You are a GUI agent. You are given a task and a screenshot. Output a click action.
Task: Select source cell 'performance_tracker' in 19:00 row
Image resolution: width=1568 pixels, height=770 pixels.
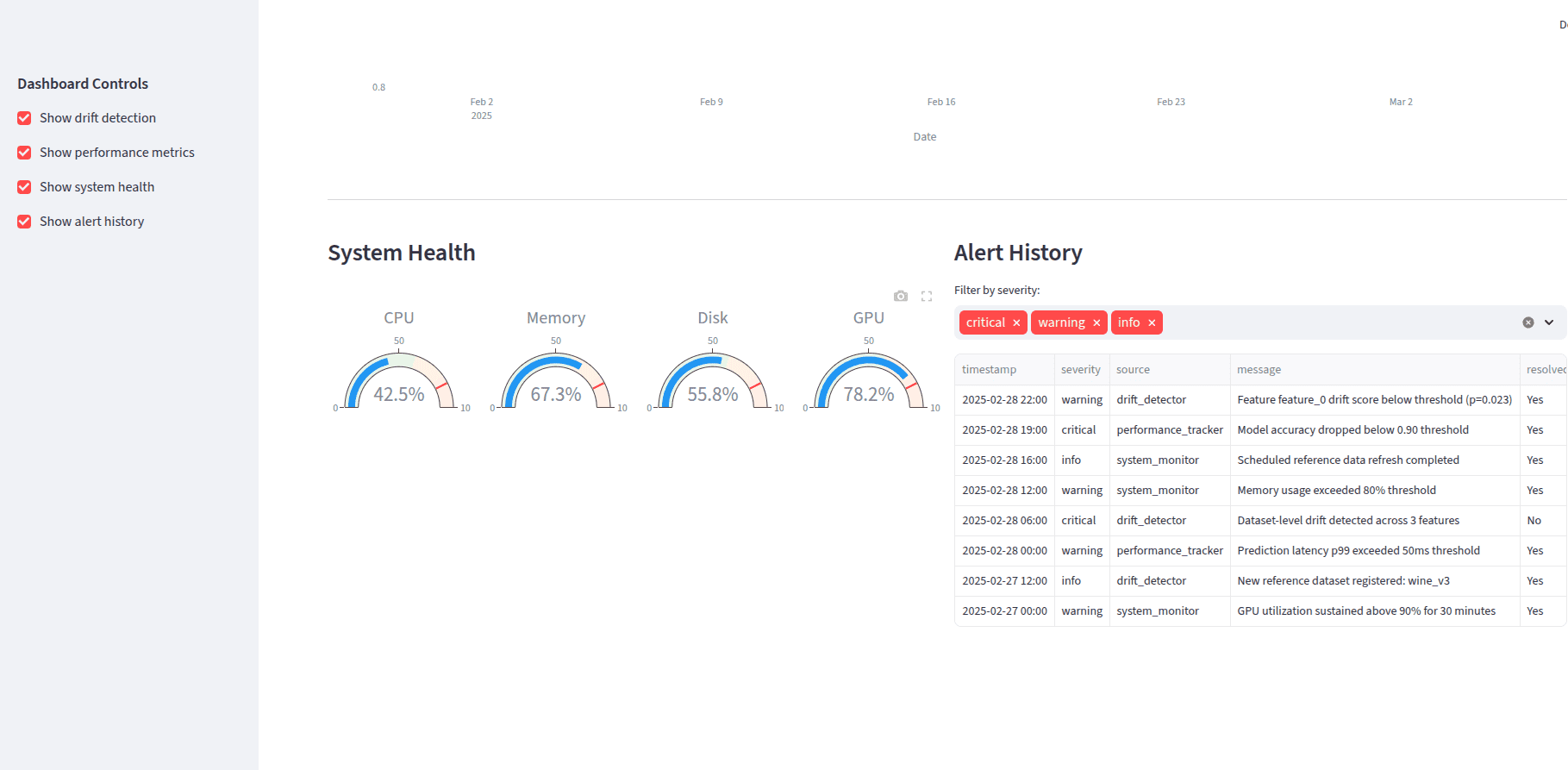(x=1170, y=430)
